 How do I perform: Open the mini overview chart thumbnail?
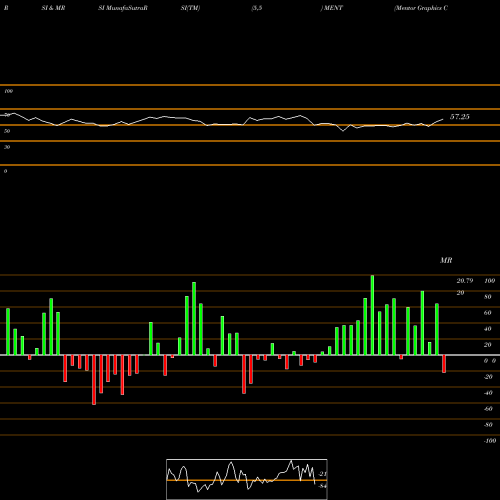tap(247, 479)
